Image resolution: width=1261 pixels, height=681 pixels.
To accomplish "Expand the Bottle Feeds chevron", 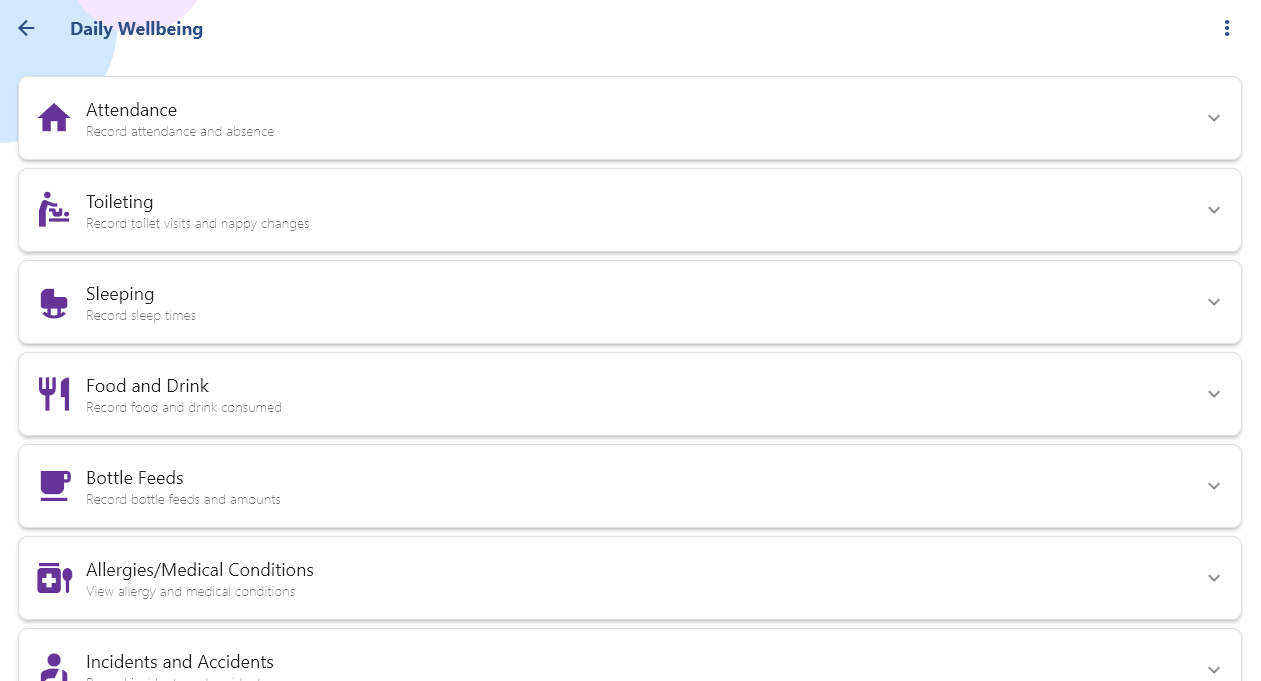I will coord(1214,486).
